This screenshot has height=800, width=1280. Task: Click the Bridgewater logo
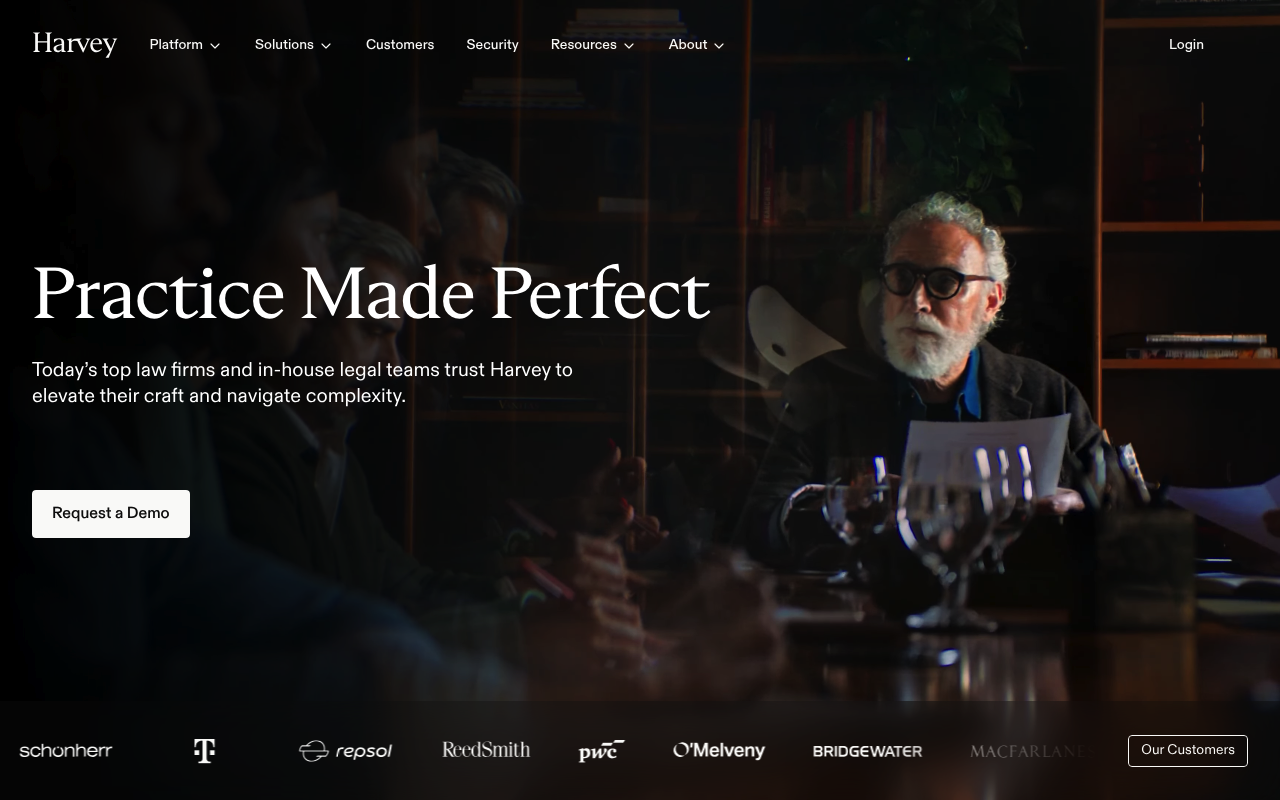click(x=867, y=751)
